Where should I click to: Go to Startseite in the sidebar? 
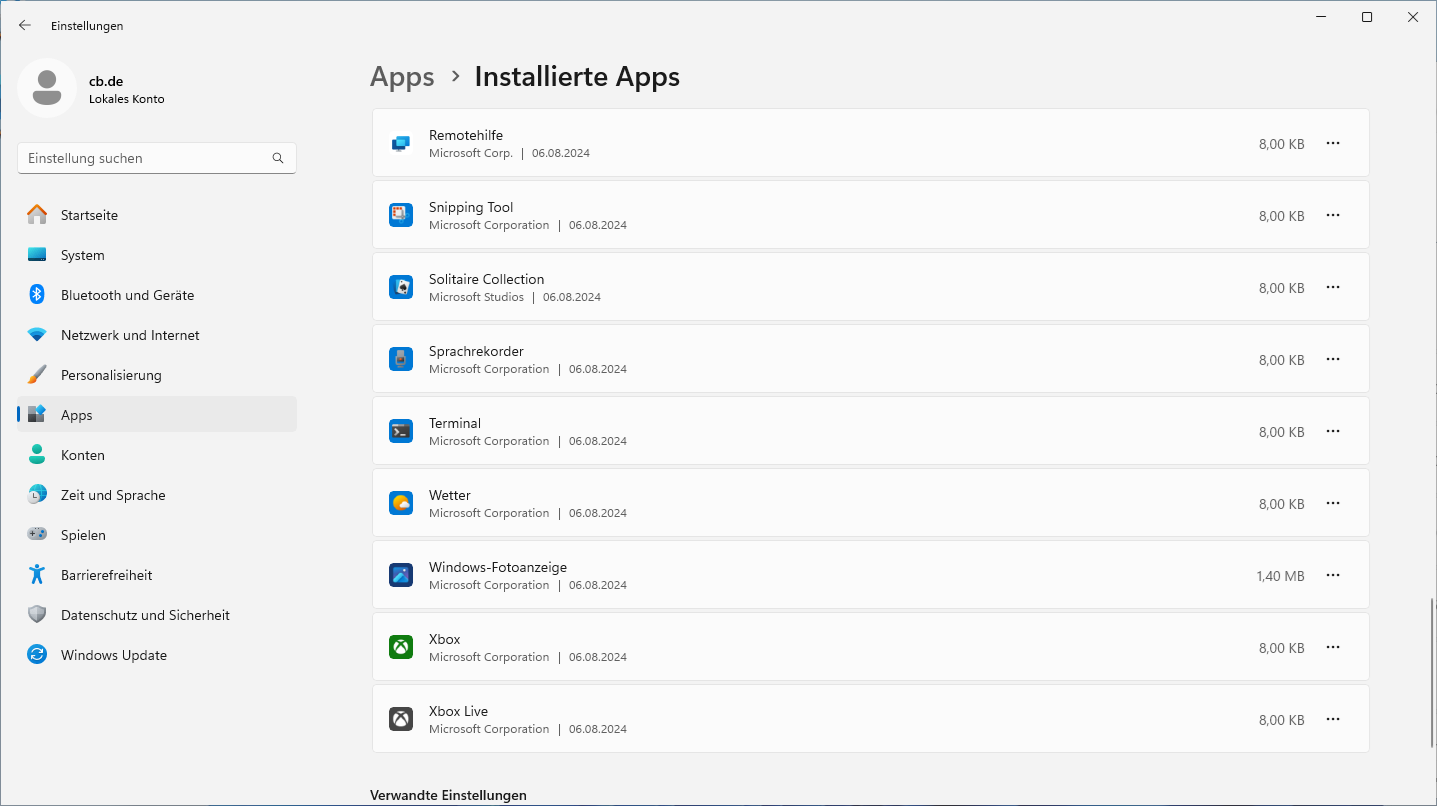[x=157, y=215]
